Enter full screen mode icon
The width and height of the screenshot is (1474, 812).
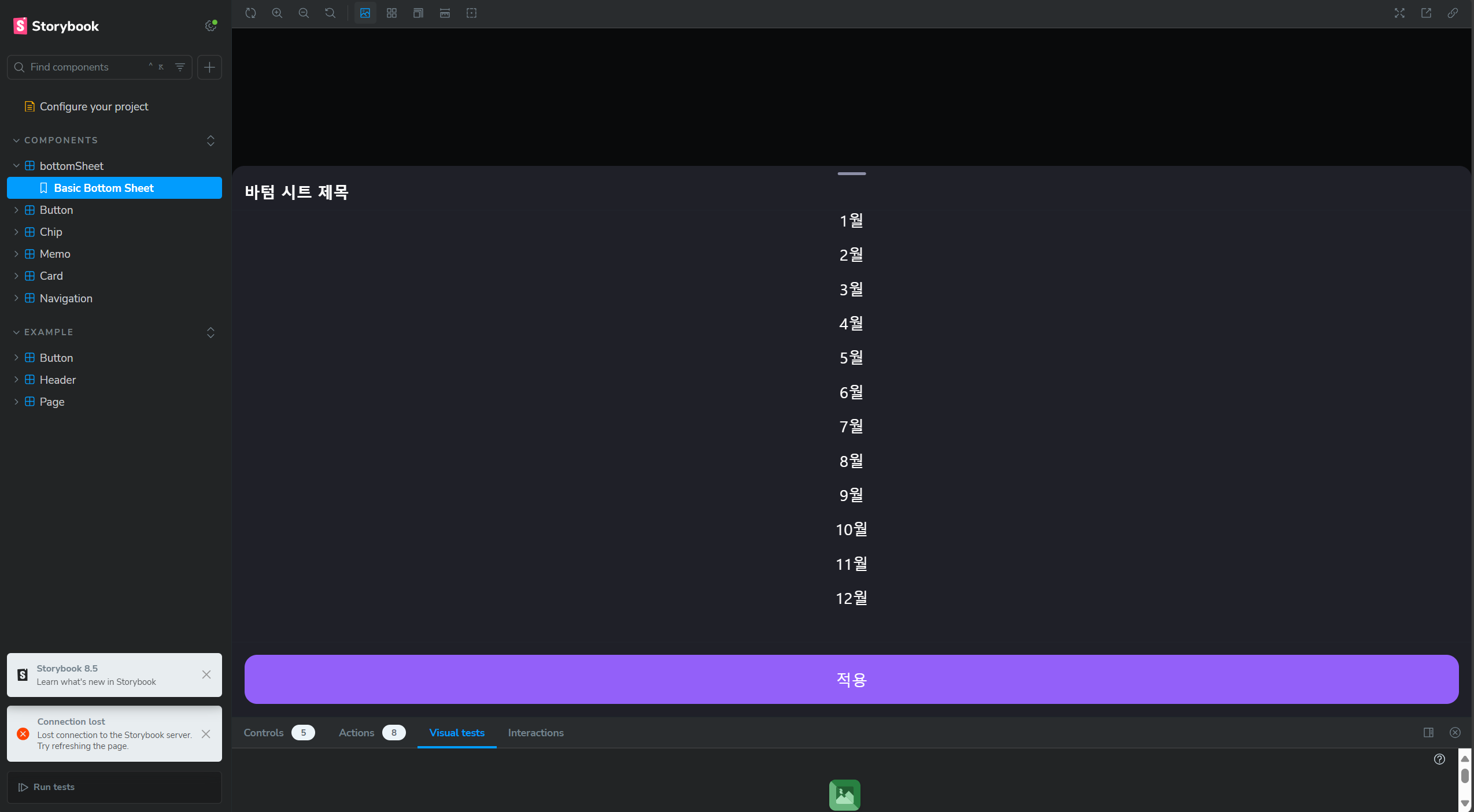1399,13
